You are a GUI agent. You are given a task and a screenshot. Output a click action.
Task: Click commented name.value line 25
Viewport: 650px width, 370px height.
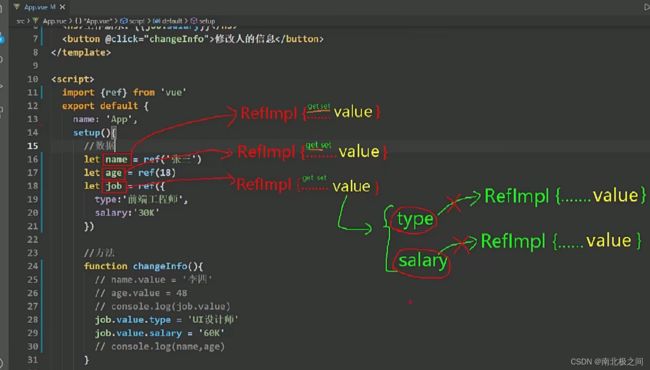pyautogui.click(x=153, y=279)
